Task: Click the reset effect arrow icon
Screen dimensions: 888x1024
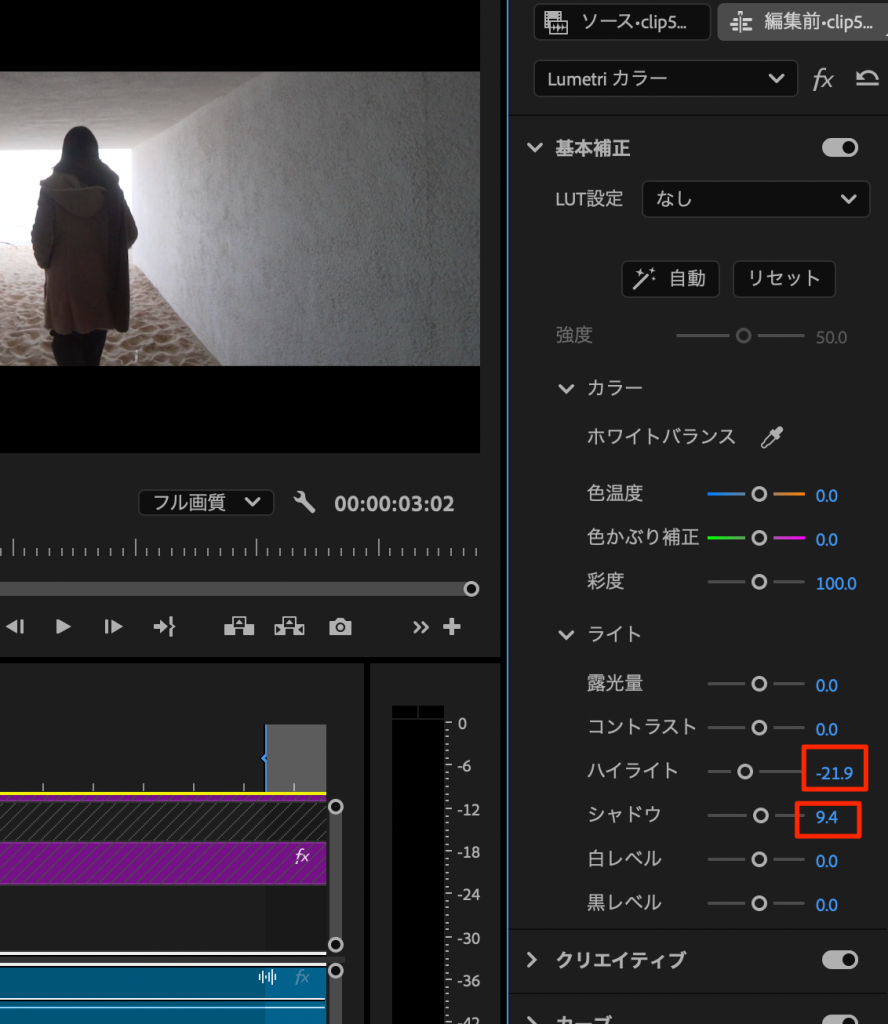Action: point(867,79)
